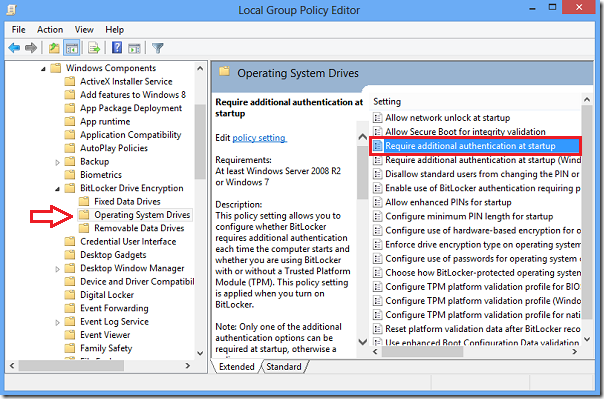Click policy icon beside Allow network unlock at startup
Viewport: 604px width, 399px height.
pyautogui.click(x=378, y=117)
